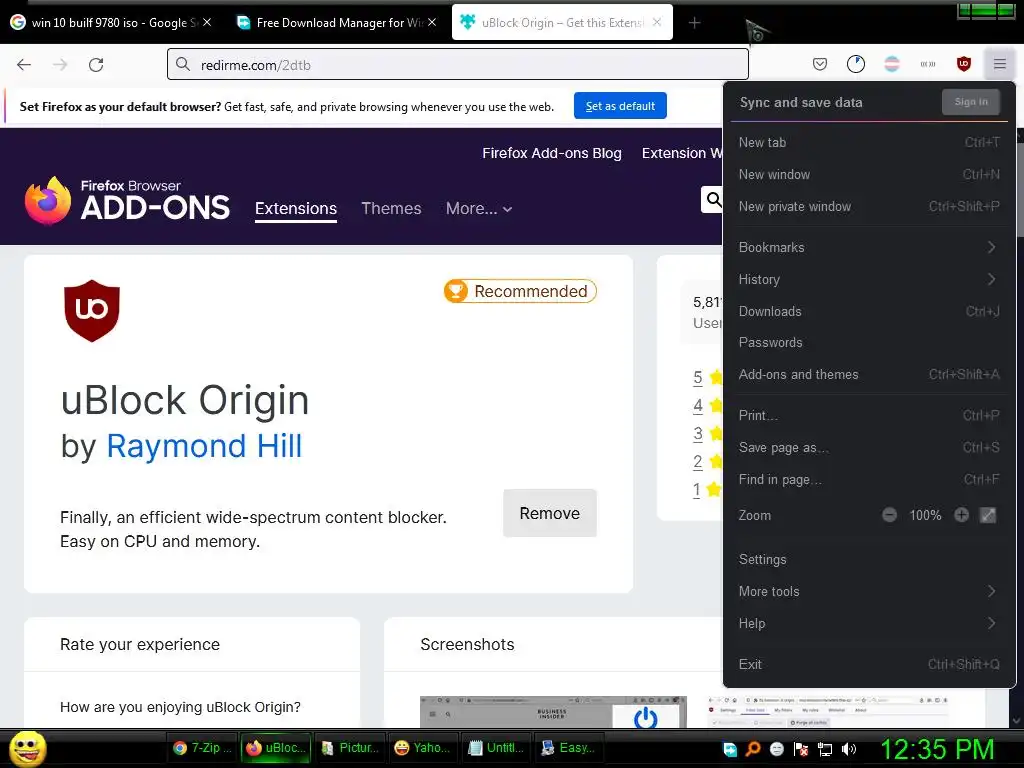Click the 5 star rating link
The height and width of the screenshot is (768, 1024).
coord(697,377)
